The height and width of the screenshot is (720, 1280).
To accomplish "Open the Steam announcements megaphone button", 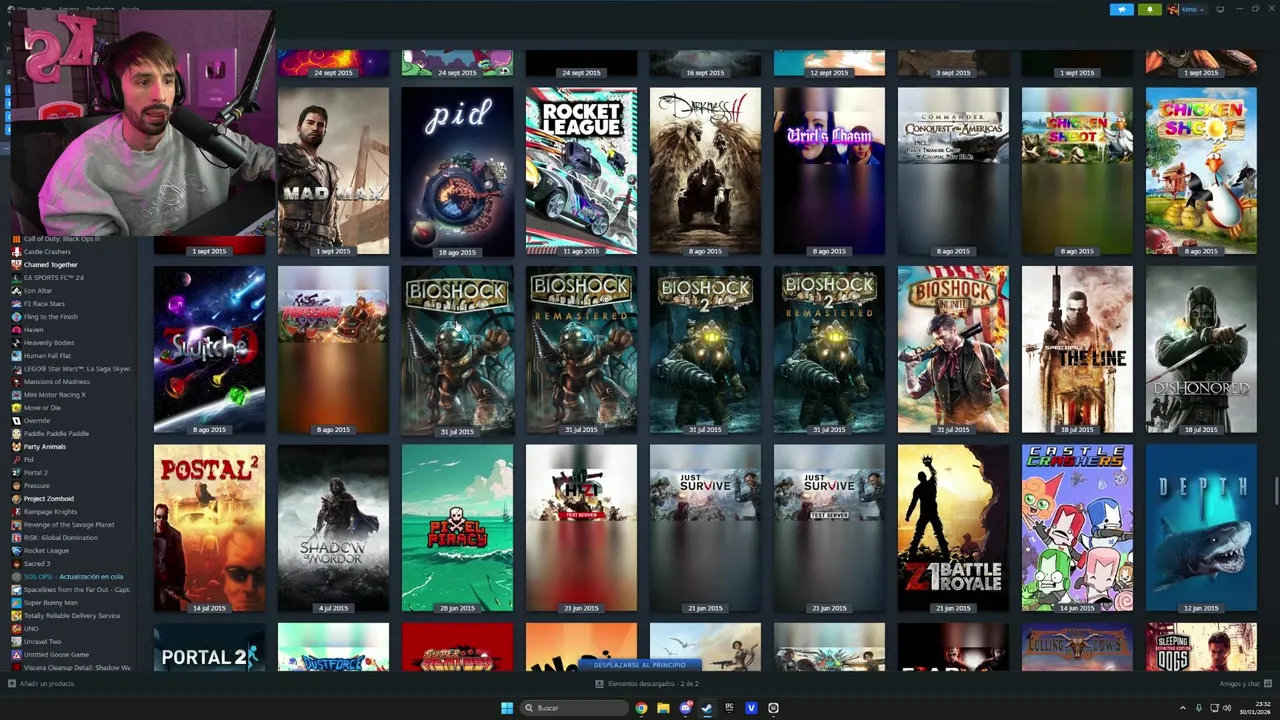I will pyautogui.click(x=1121, y=9).
